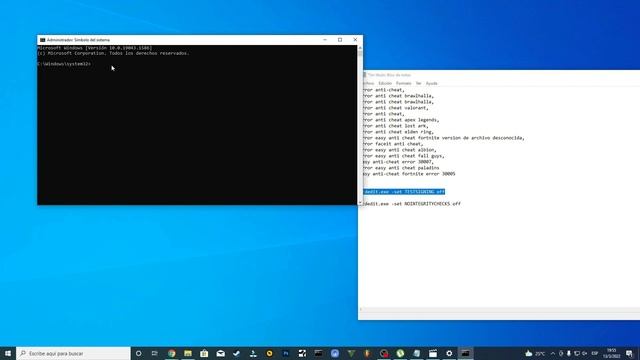Open the white clapperboard app on the taskbar
Screen dimensions: 640x360
[433, 353]
